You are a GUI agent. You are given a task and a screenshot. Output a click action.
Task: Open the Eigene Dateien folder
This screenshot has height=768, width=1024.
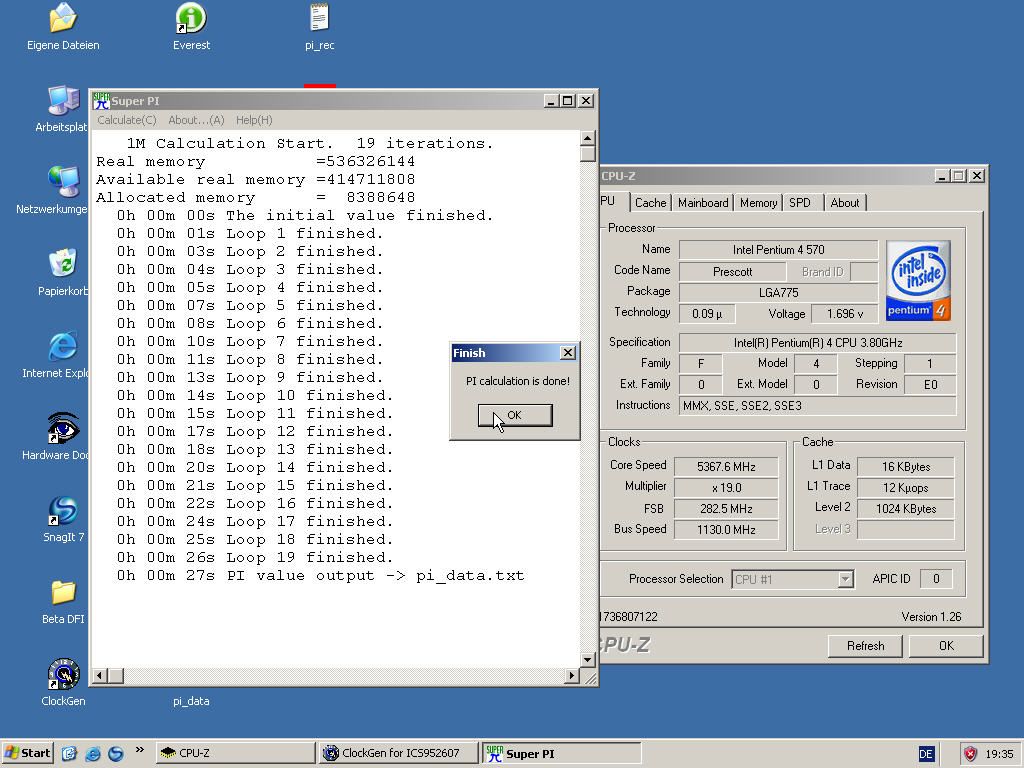click(x=63, y=18)
